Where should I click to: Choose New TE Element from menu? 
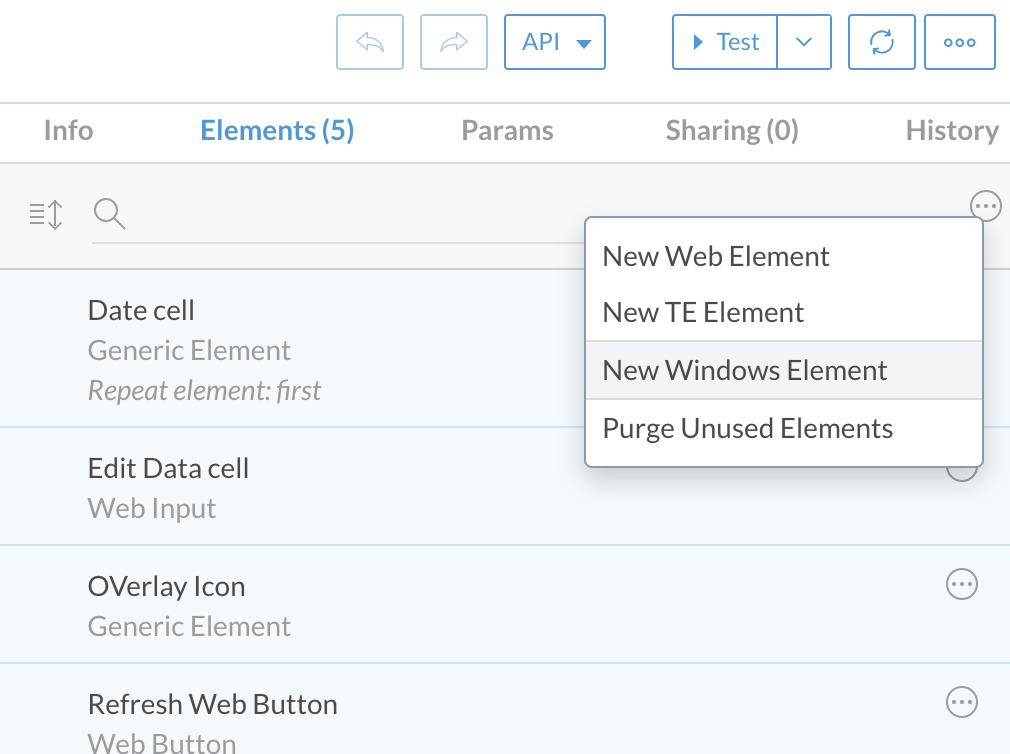point(783,312)
